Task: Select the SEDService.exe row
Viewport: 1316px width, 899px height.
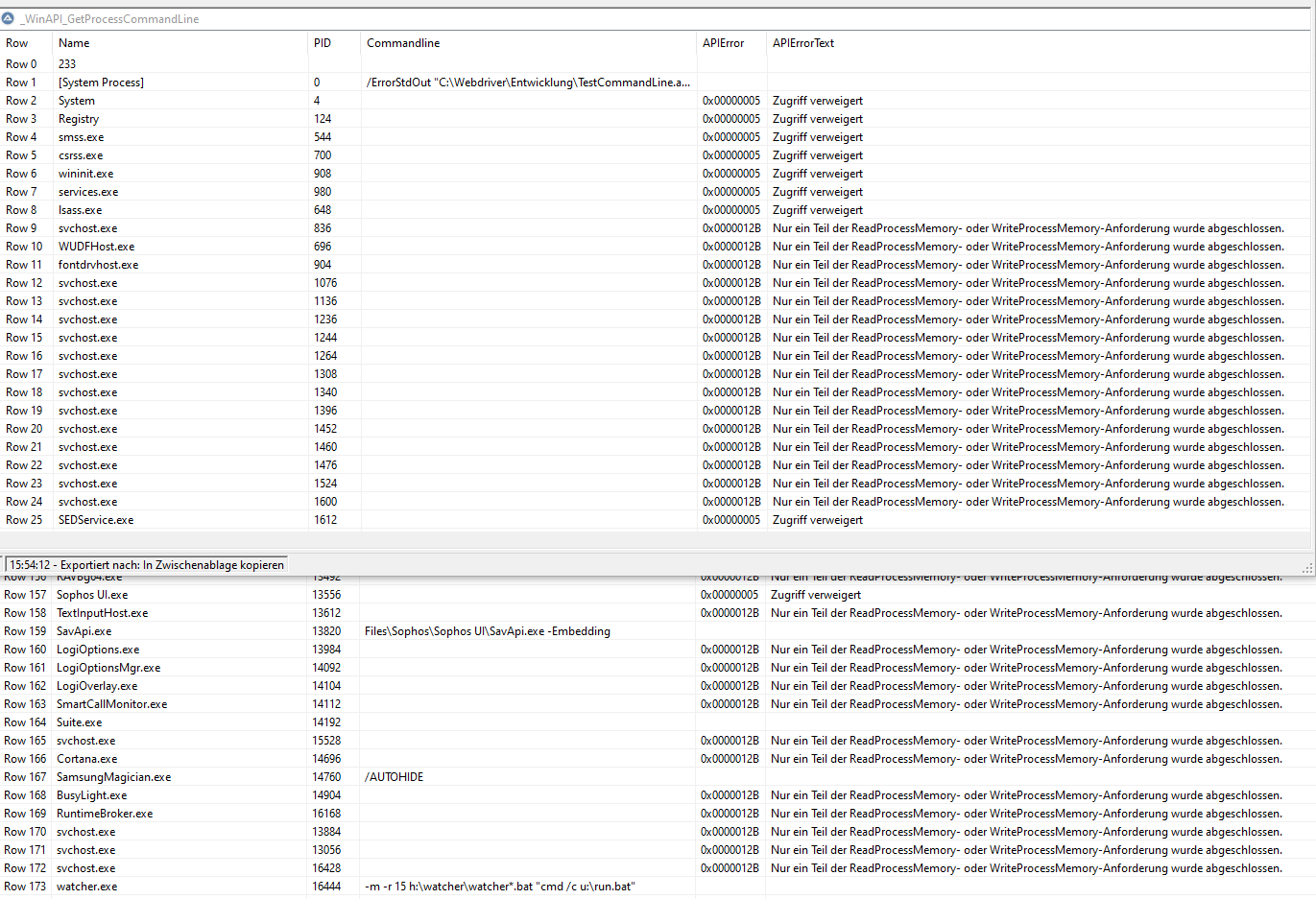Action: pos(96,520)
